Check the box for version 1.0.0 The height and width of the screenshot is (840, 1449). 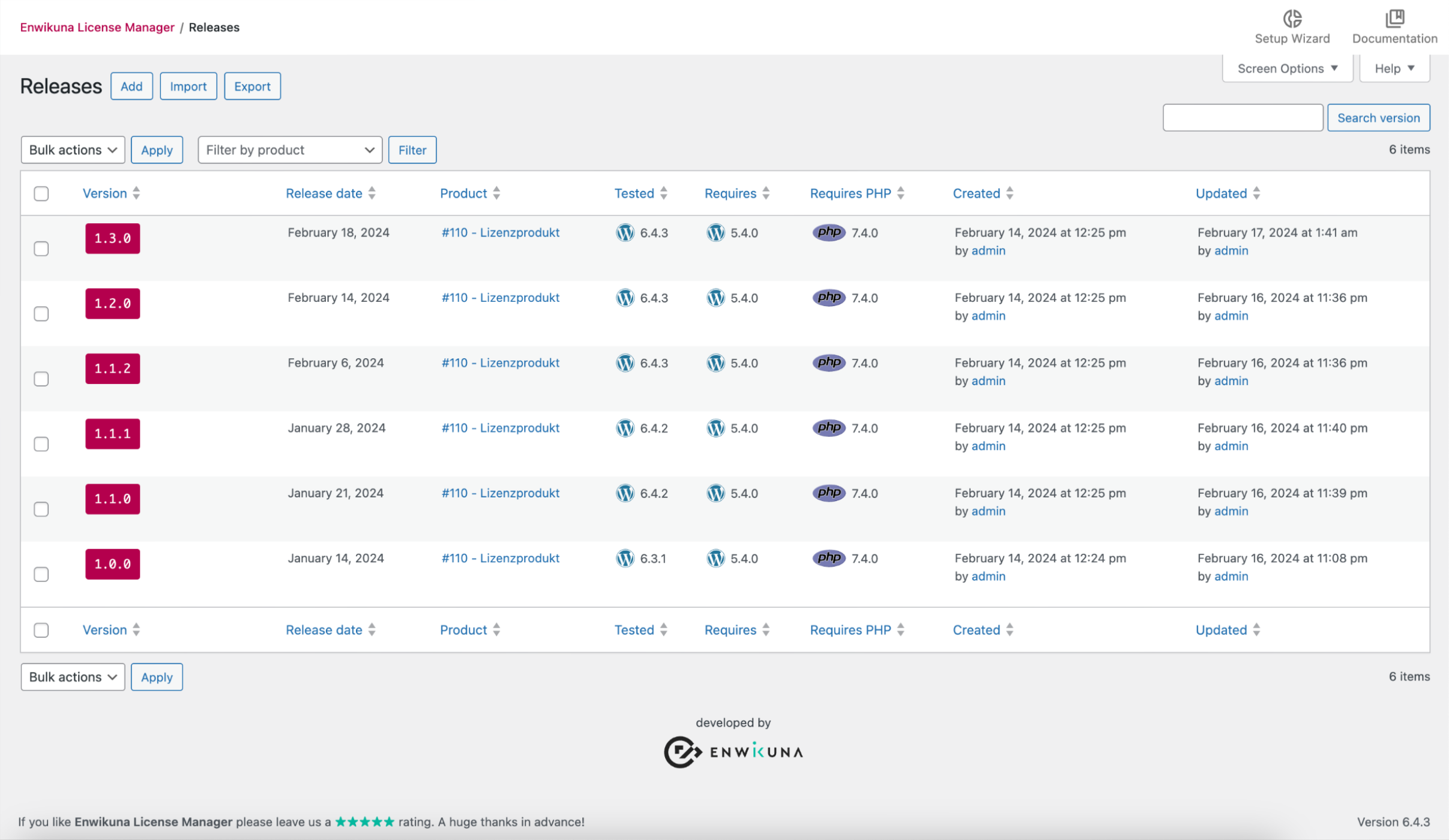tap(41, 574)
